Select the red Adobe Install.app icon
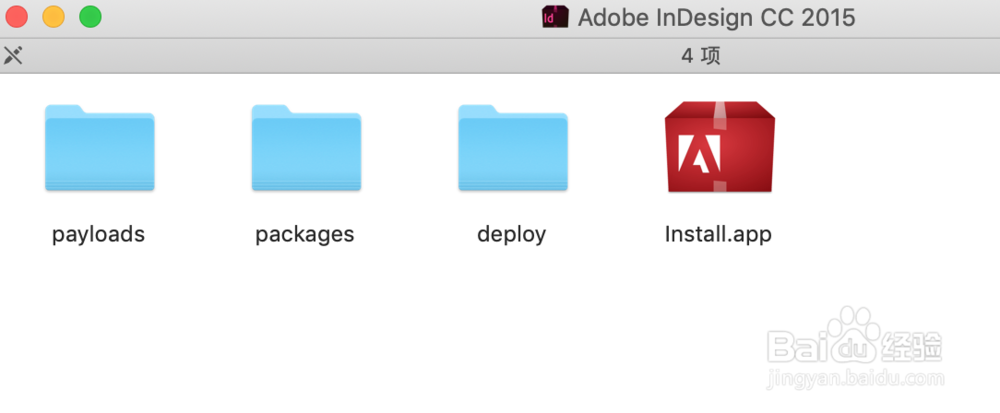 (719, 147)
